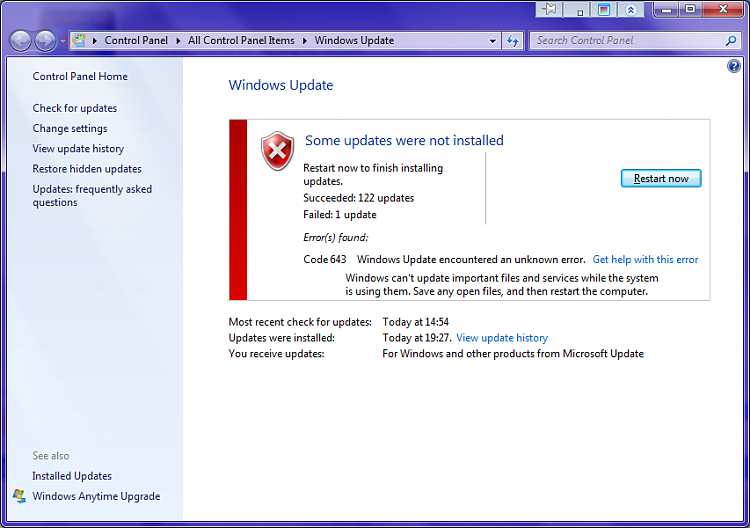Minimize the Windows Update window
The width and height of the screenshot is (750, 528).
pyautogui.click(x=666, y=9)
